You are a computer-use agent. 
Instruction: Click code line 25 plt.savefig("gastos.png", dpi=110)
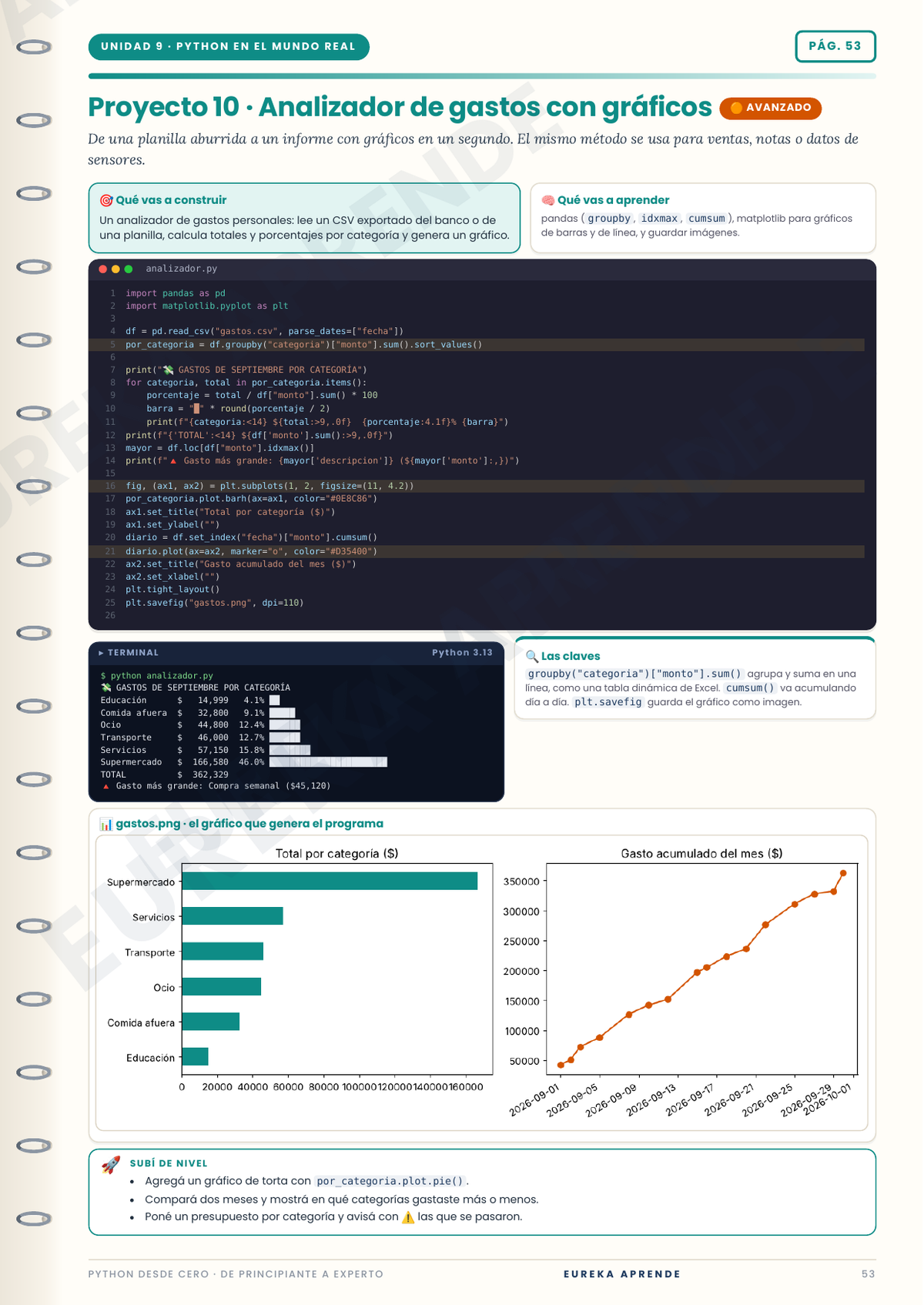[215, 603]
